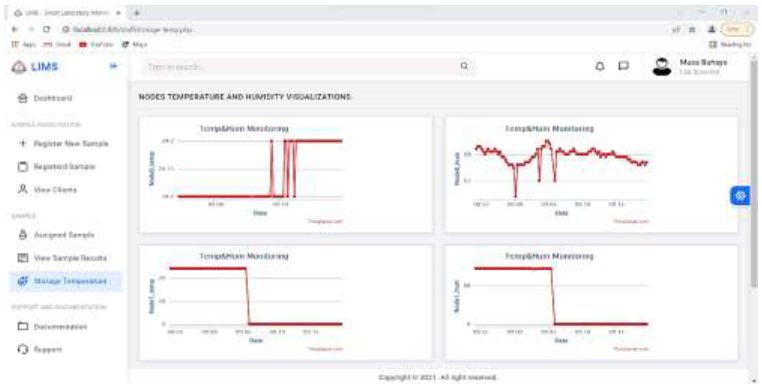Viewport: 762px width, 390px height.
Task: Open notifications via the bell icon
Action: pos(600,67)
